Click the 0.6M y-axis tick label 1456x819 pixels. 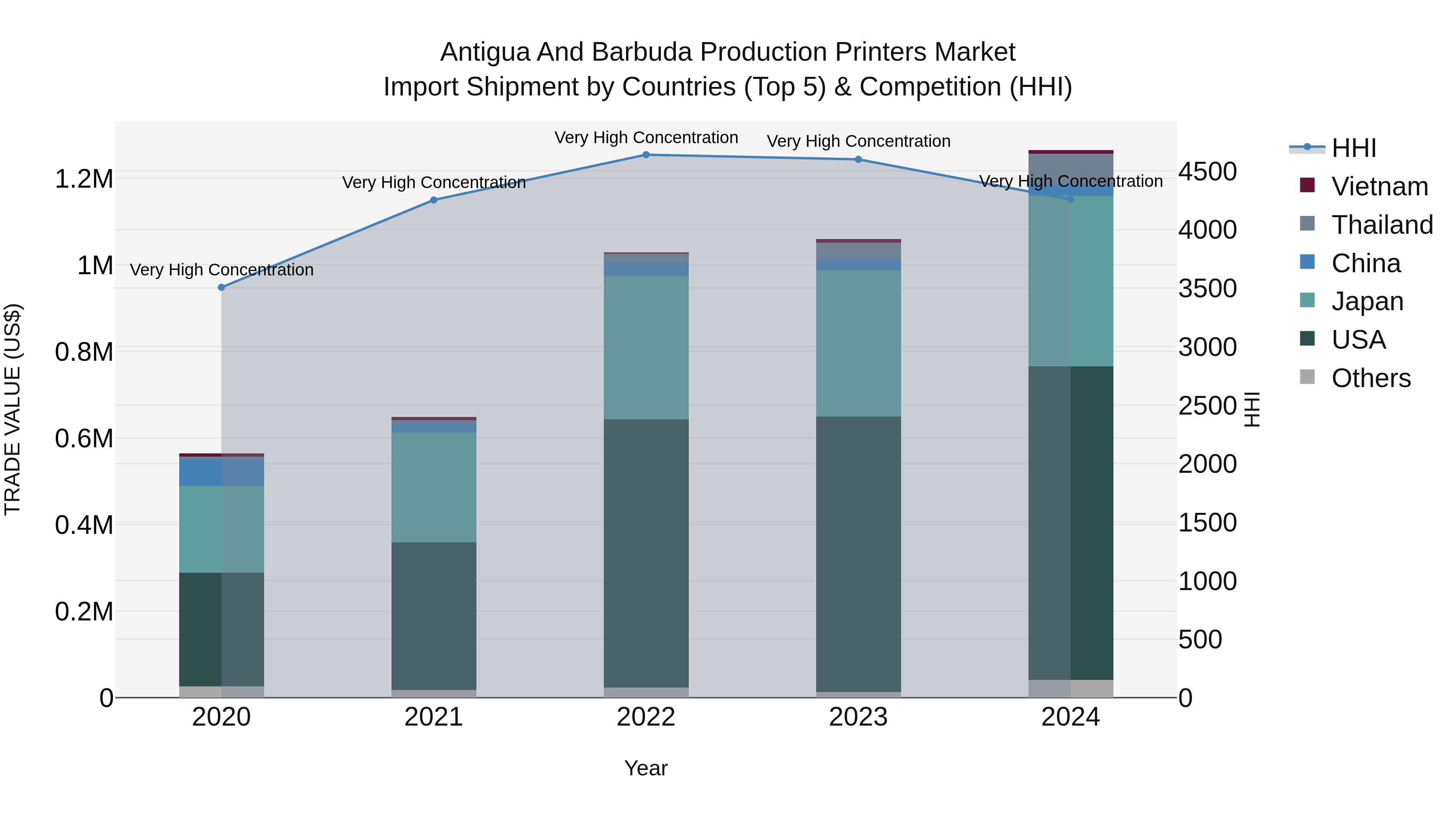coord(84,438)
